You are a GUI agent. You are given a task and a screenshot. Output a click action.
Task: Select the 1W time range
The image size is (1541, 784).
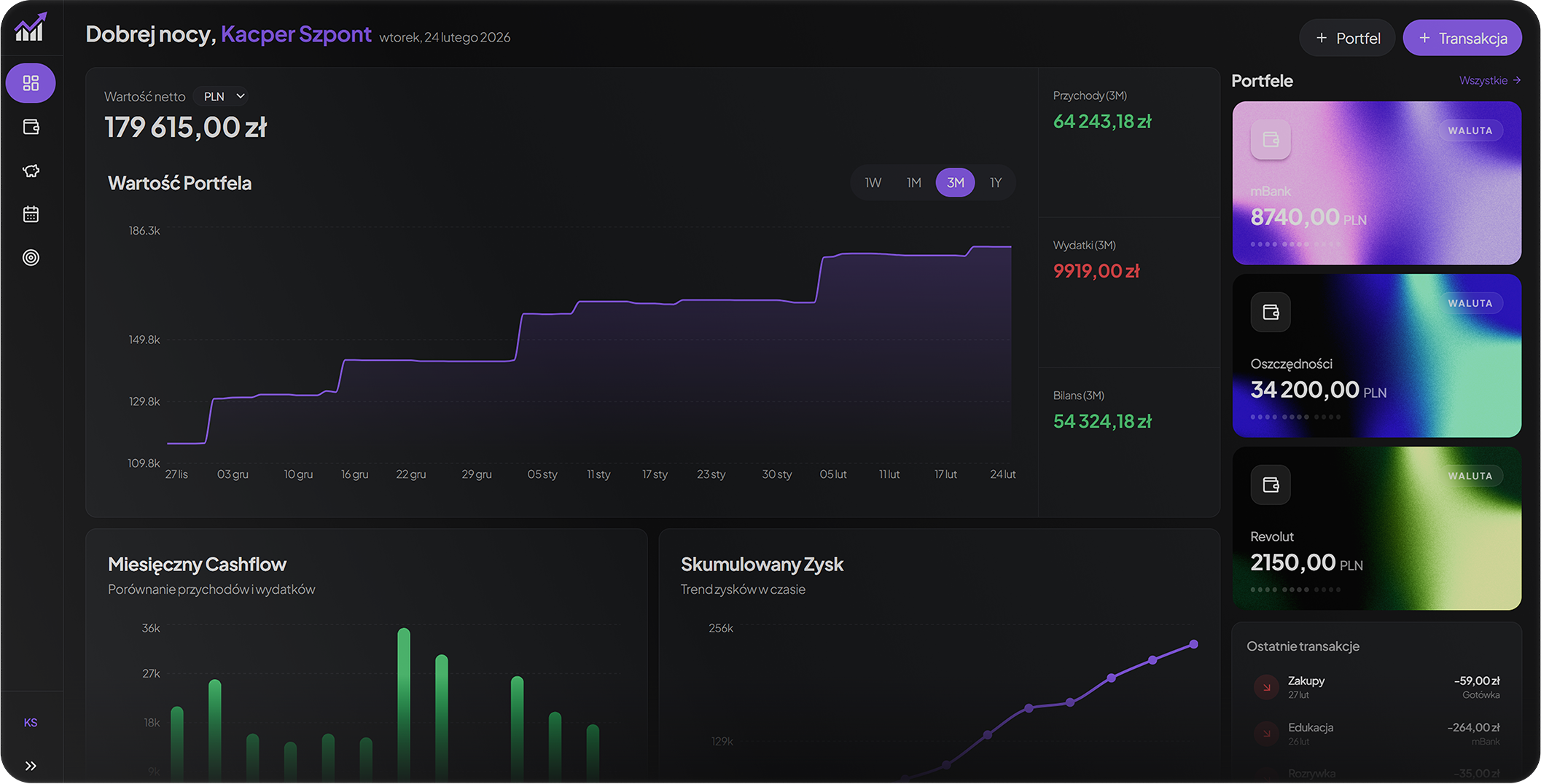coord(873,183)
